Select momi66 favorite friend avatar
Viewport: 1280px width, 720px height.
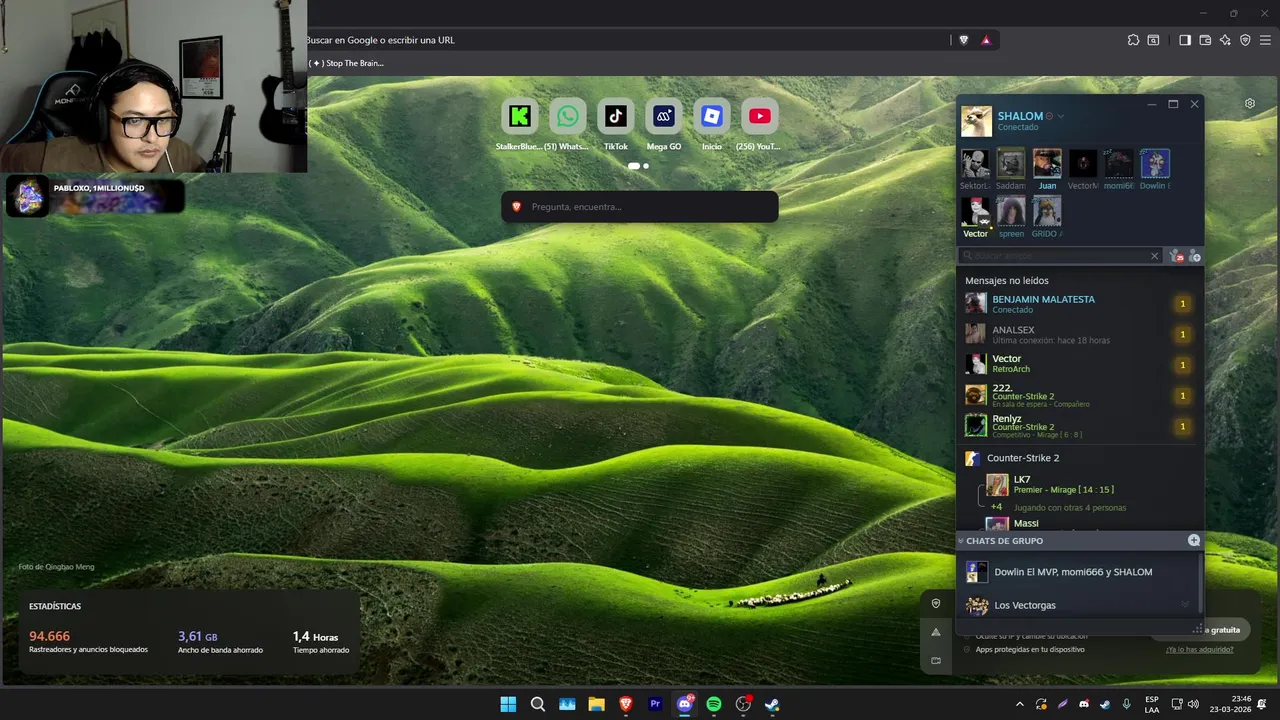tap(1119, 164)
